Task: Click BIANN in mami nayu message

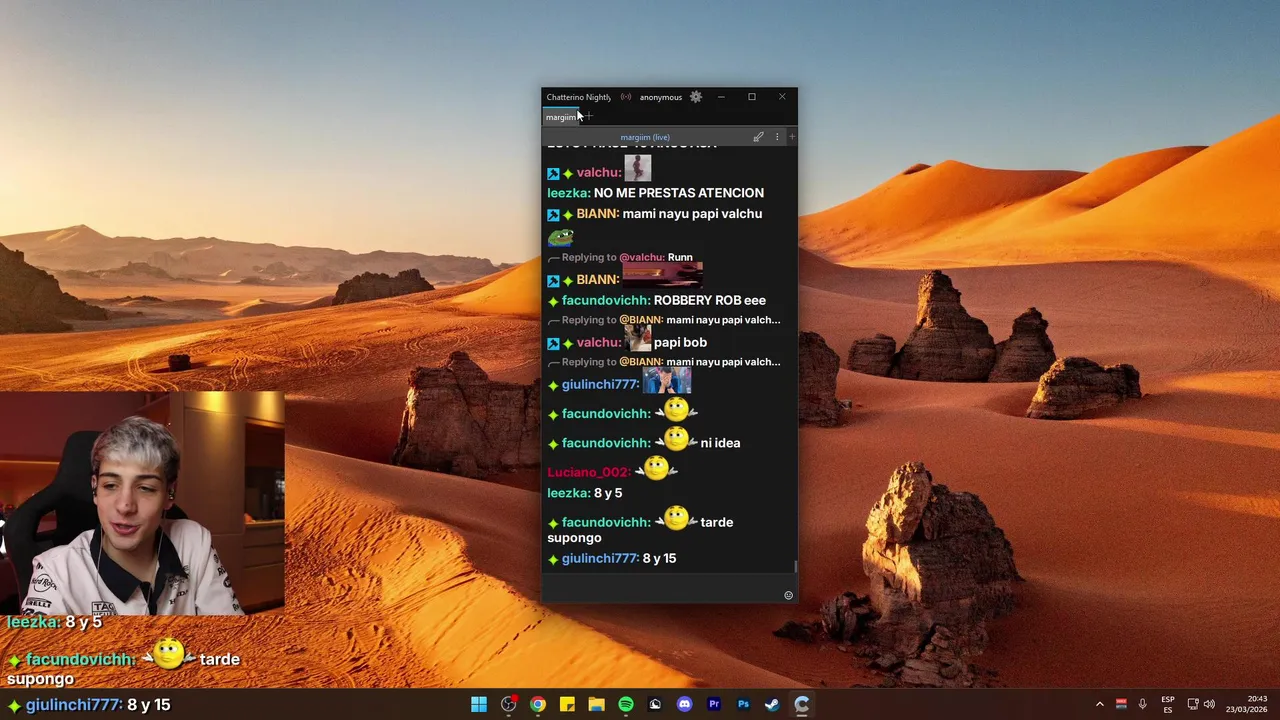Action: tap(597, 214)
